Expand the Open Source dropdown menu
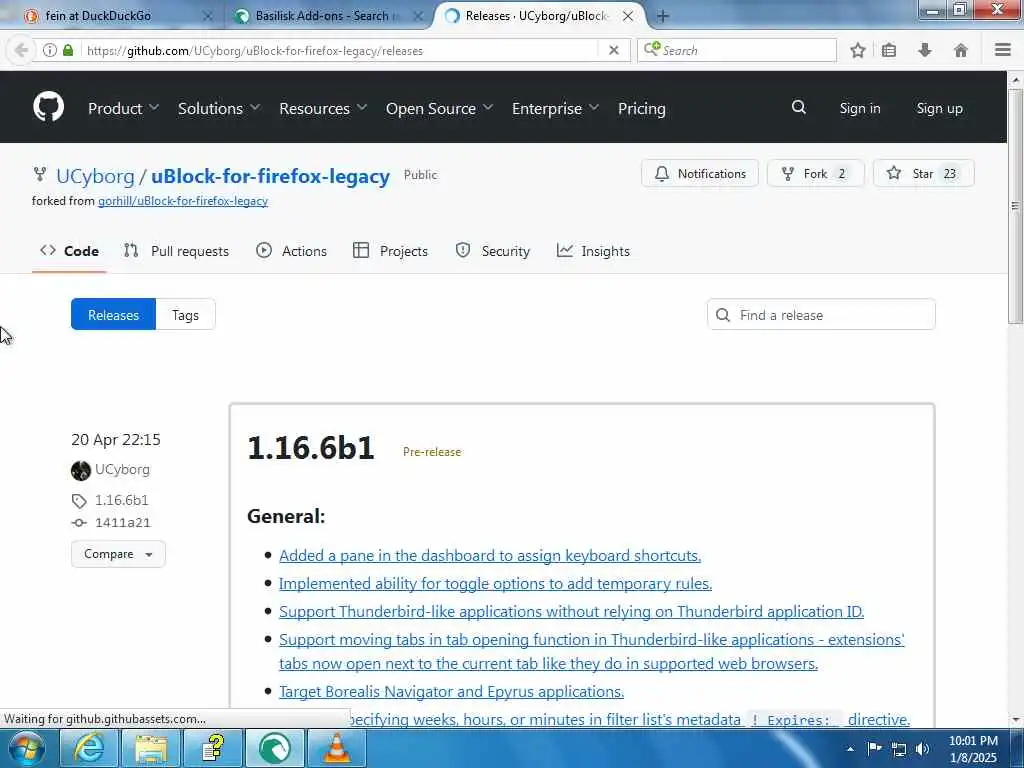The image size is (1024, 768). (440, 108)
